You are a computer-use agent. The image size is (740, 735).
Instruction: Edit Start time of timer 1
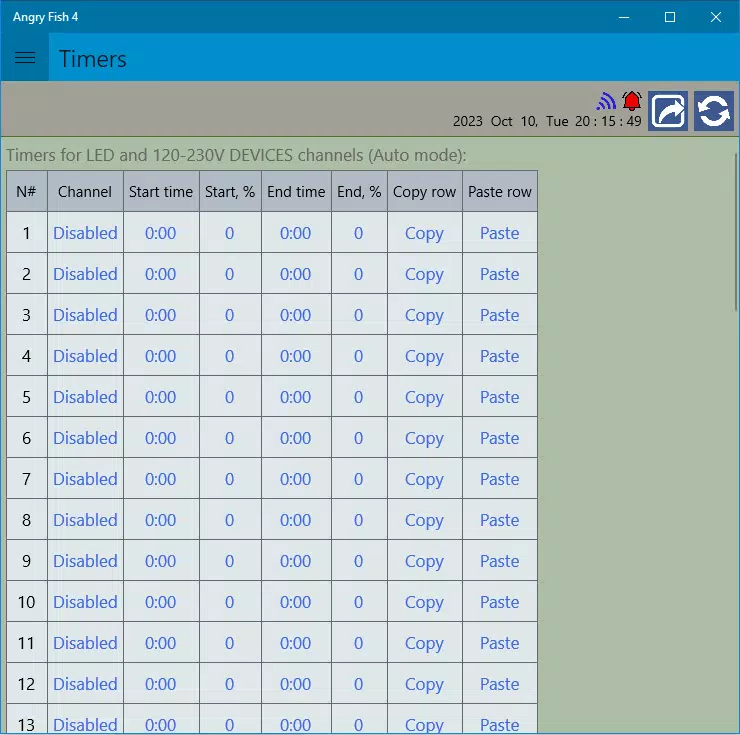coord(160,233)
